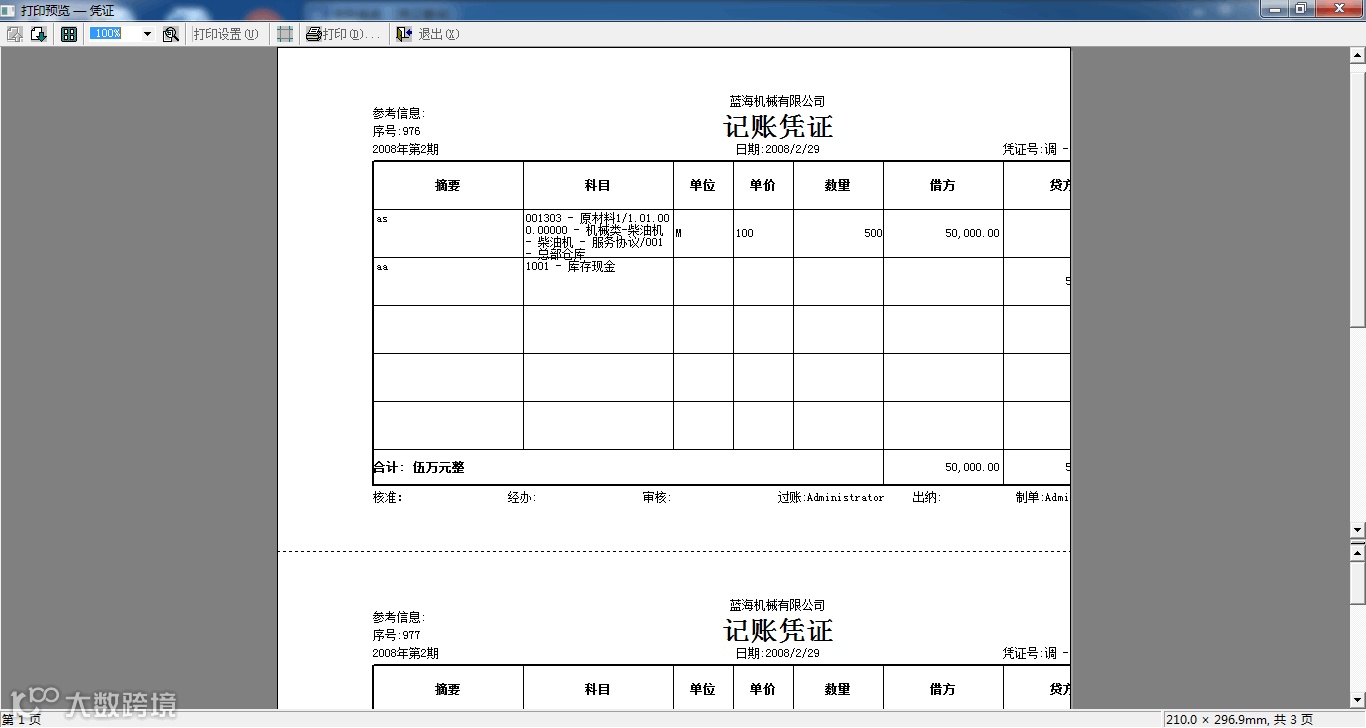Click the 001303 - 原材料 account cell
The width and height of the screenshot is (1366, 728).
[x=598, y=233]
